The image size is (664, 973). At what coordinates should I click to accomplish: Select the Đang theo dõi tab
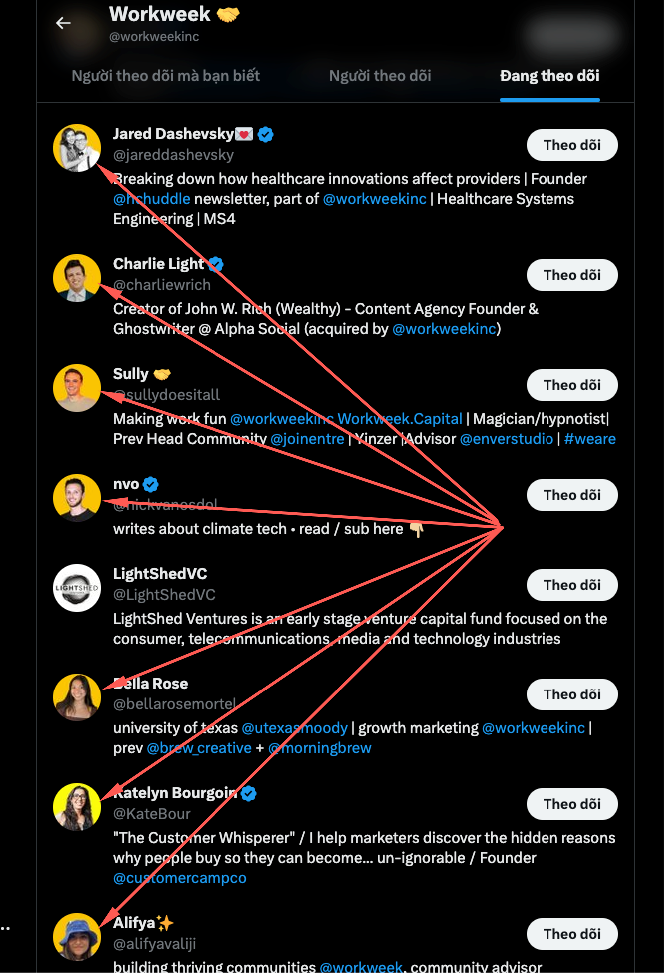(x=550, y=76)
